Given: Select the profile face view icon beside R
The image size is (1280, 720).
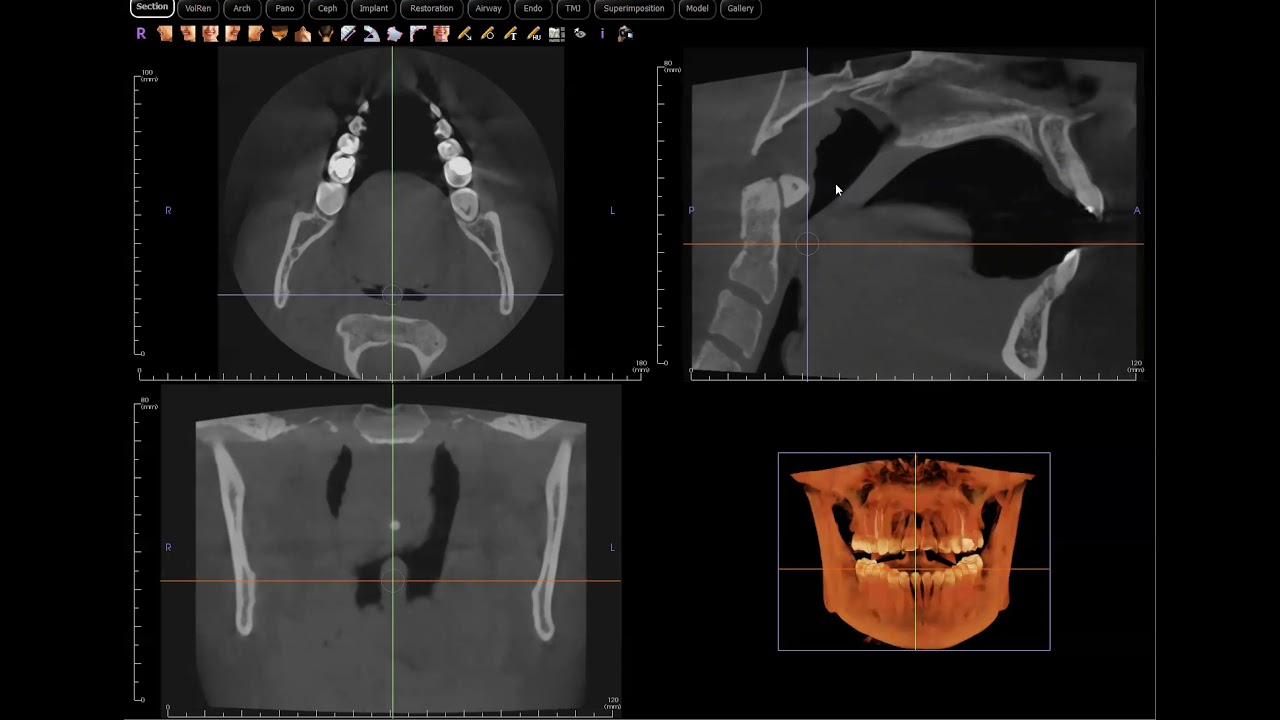Looking at the screenshot, I should point(164,33).
